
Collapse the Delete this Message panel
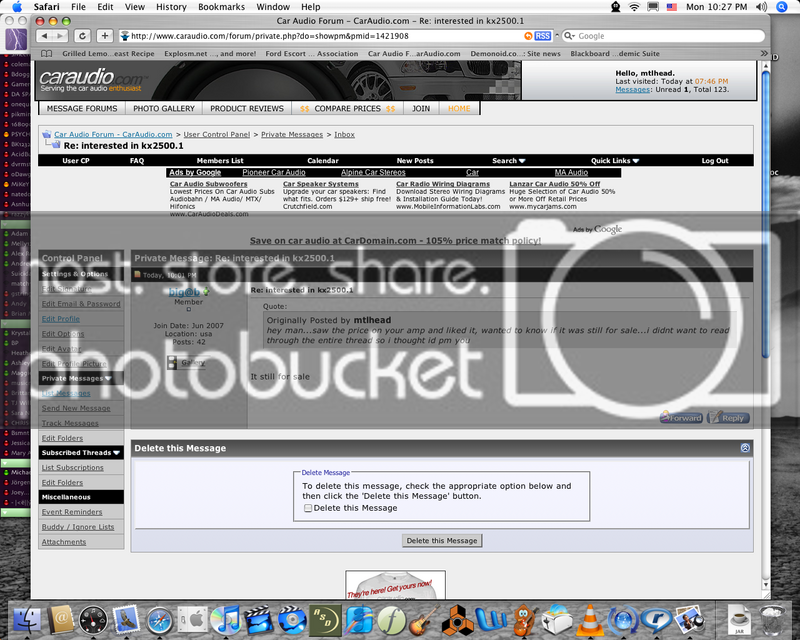745,448
